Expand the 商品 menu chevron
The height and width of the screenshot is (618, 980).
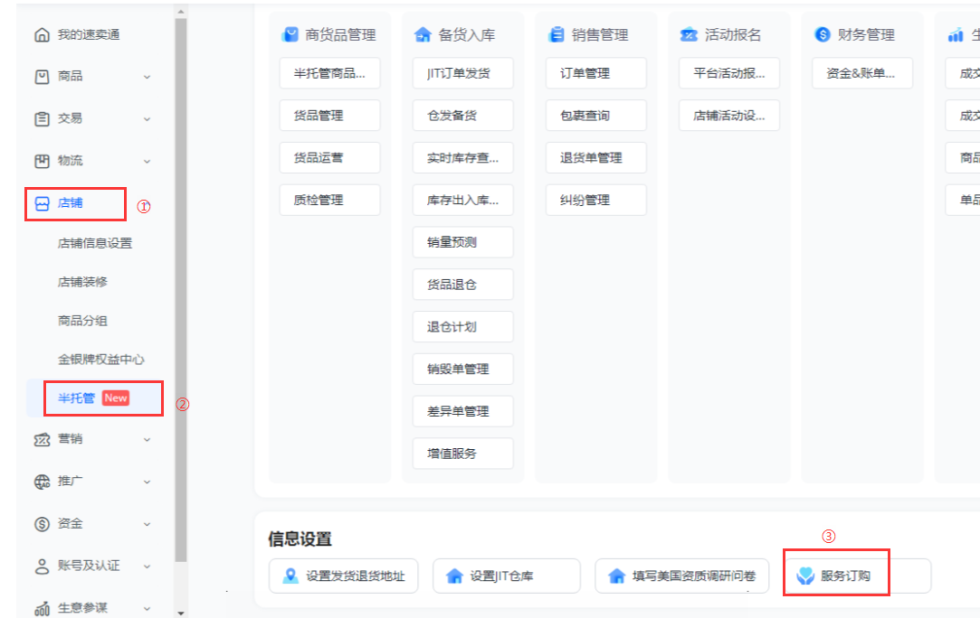point(147,77)
